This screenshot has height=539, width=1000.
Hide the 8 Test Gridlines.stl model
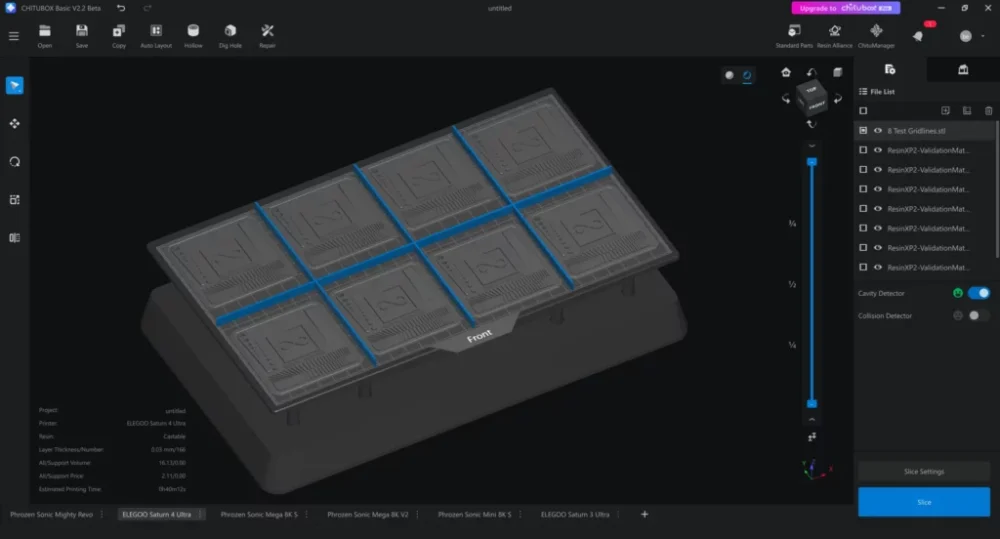click(x=878, y=131)
